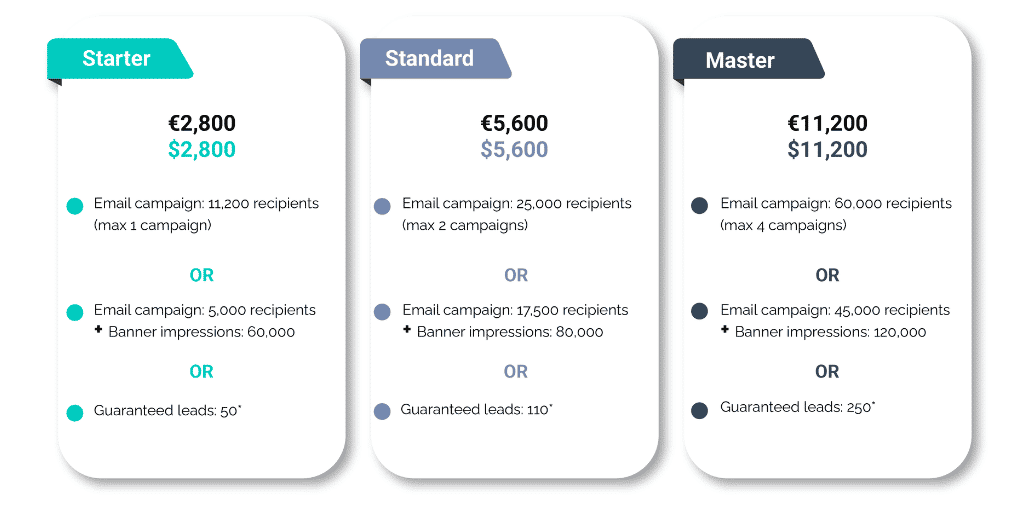Click plus sign before Banner impressions: 120,000

[725, 330]
